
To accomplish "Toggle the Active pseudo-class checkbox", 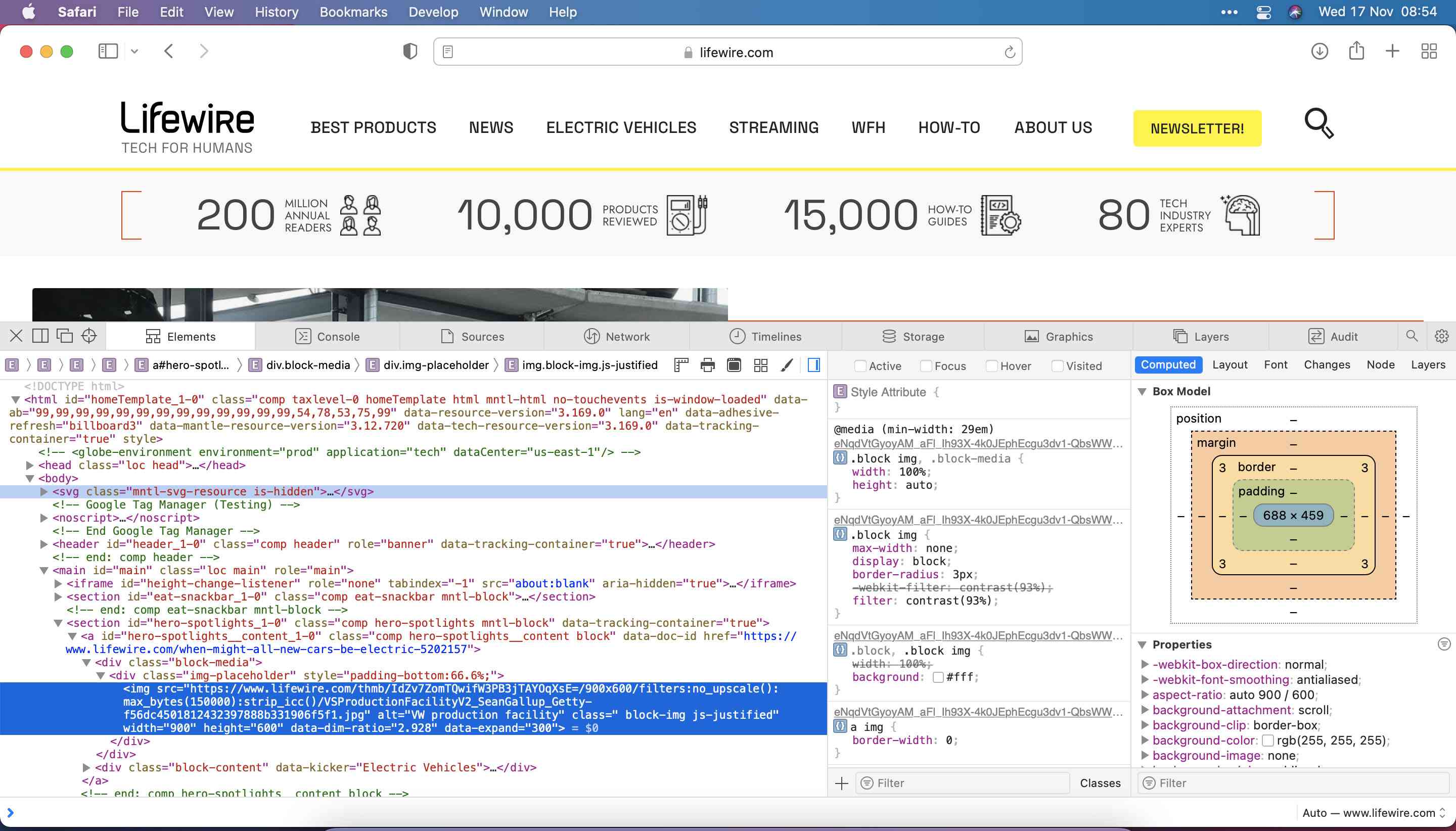I will [860, 366].
